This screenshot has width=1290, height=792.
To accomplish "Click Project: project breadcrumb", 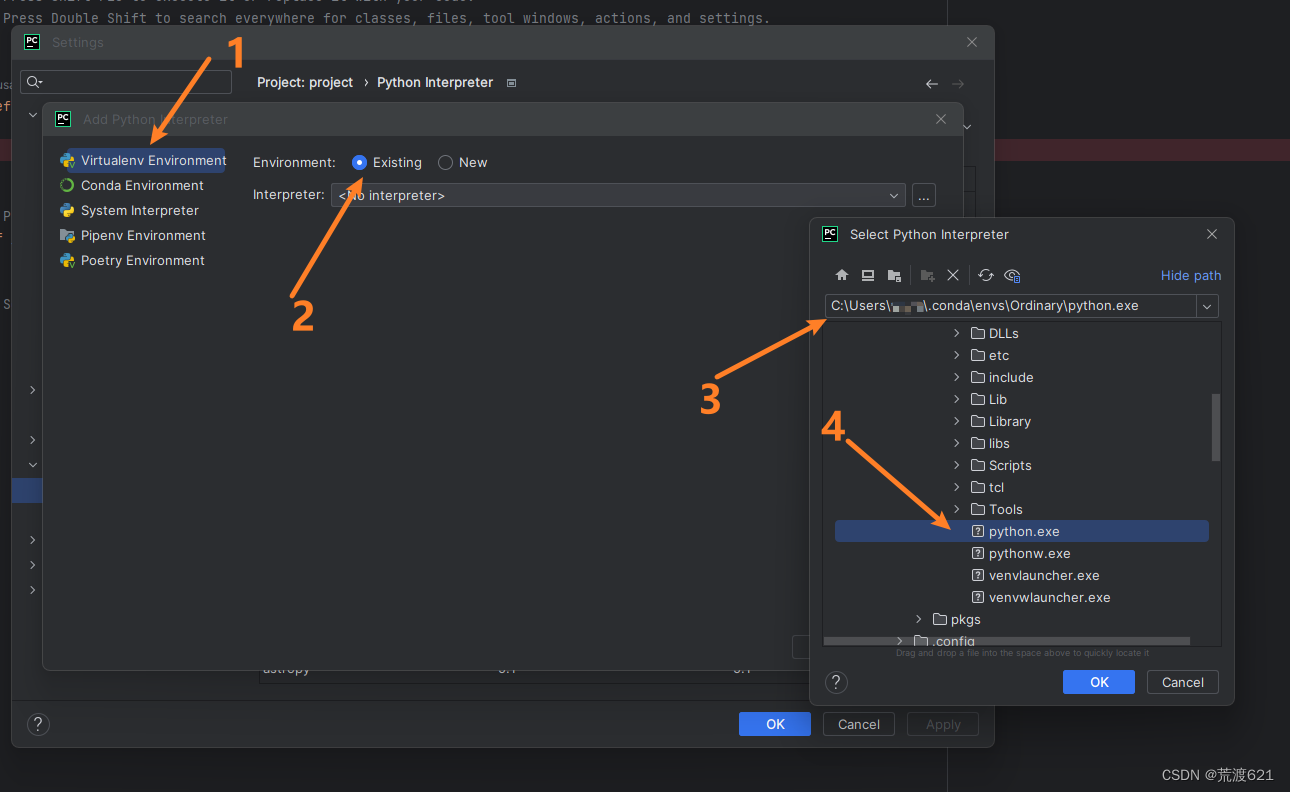I will point(305,82).
